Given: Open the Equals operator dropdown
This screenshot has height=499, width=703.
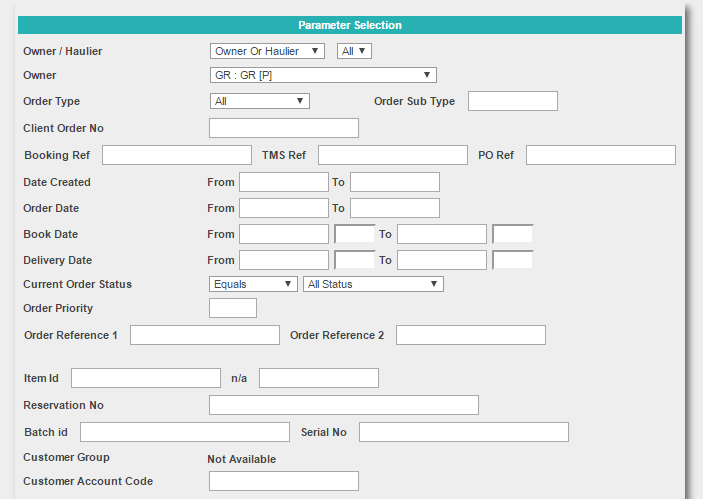Looking at the screenshot, I should coord(253,284).
